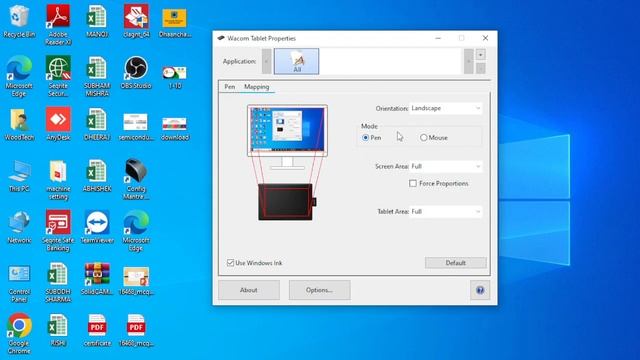
Task: Open the Tablet Area dropdown
Action: coord(446,212)
